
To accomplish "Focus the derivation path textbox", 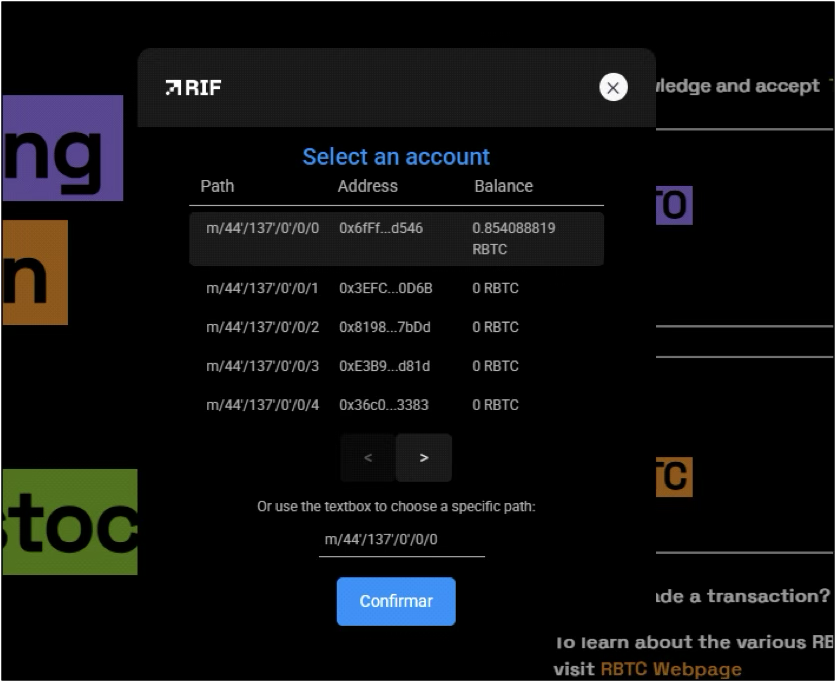I will (401, 540).
